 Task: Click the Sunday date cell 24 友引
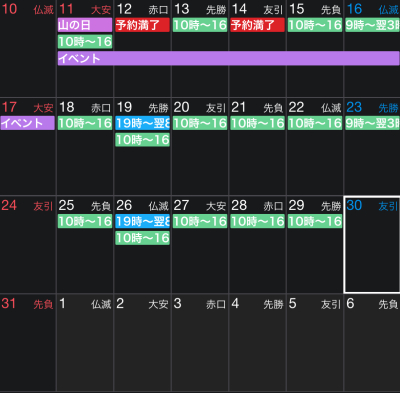[x=28, y=245]
